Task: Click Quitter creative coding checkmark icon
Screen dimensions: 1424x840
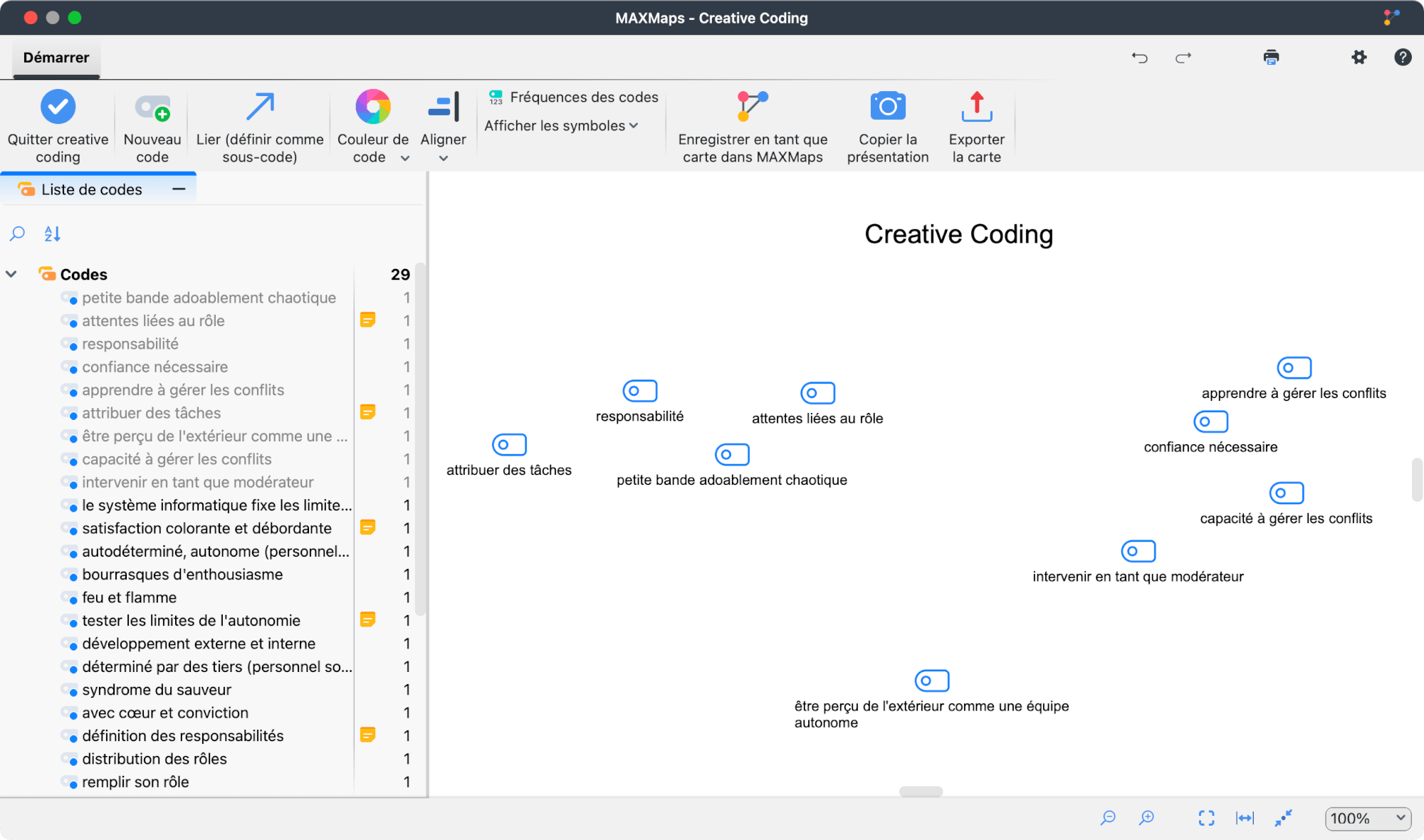Action: [58, 107]
